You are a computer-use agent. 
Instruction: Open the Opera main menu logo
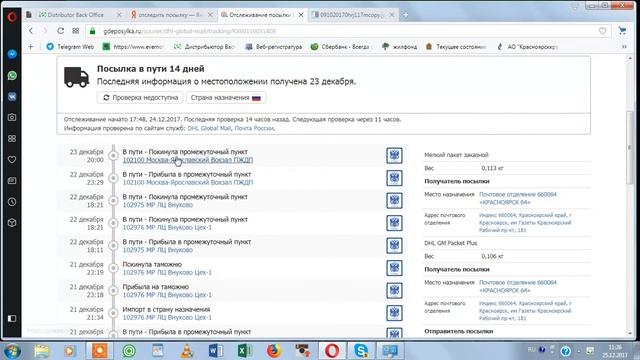(x=12, y=17)
